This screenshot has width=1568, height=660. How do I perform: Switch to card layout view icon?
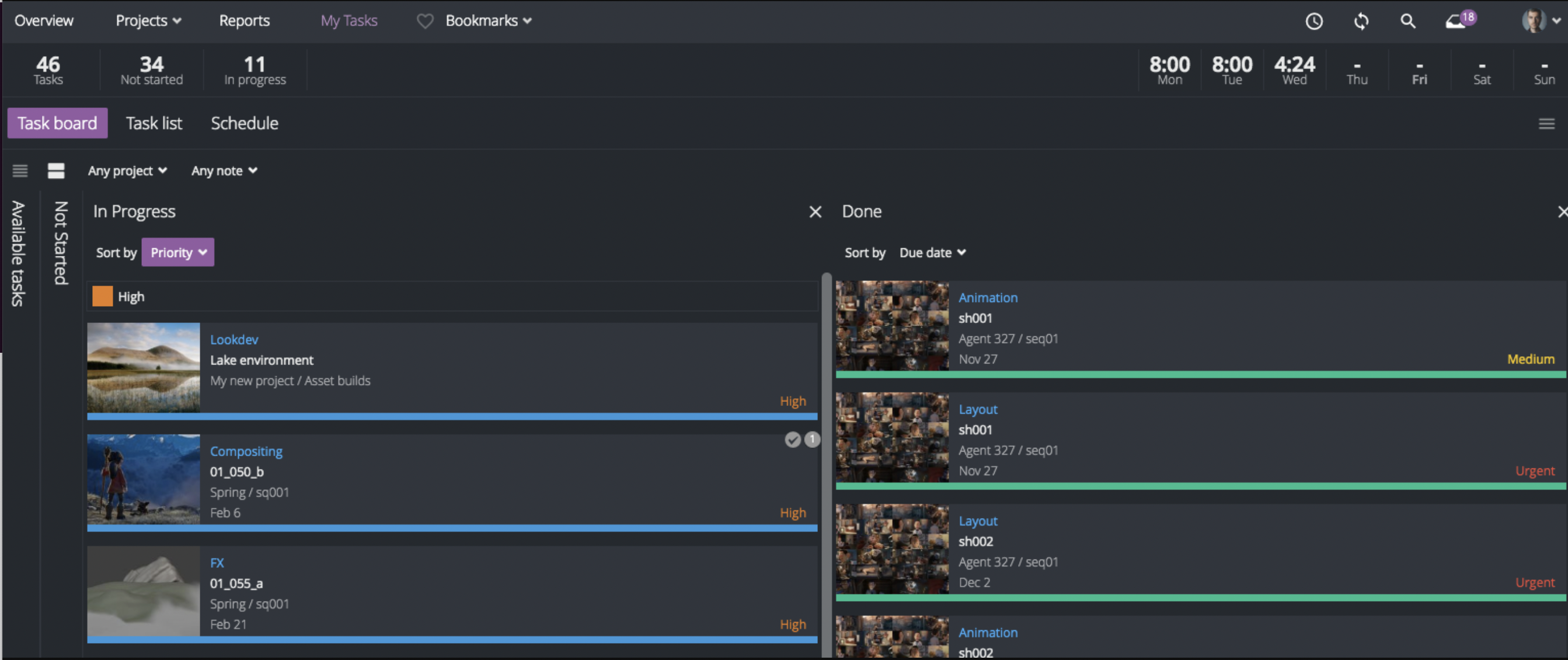pyautogui.click(x=56, y=171)
